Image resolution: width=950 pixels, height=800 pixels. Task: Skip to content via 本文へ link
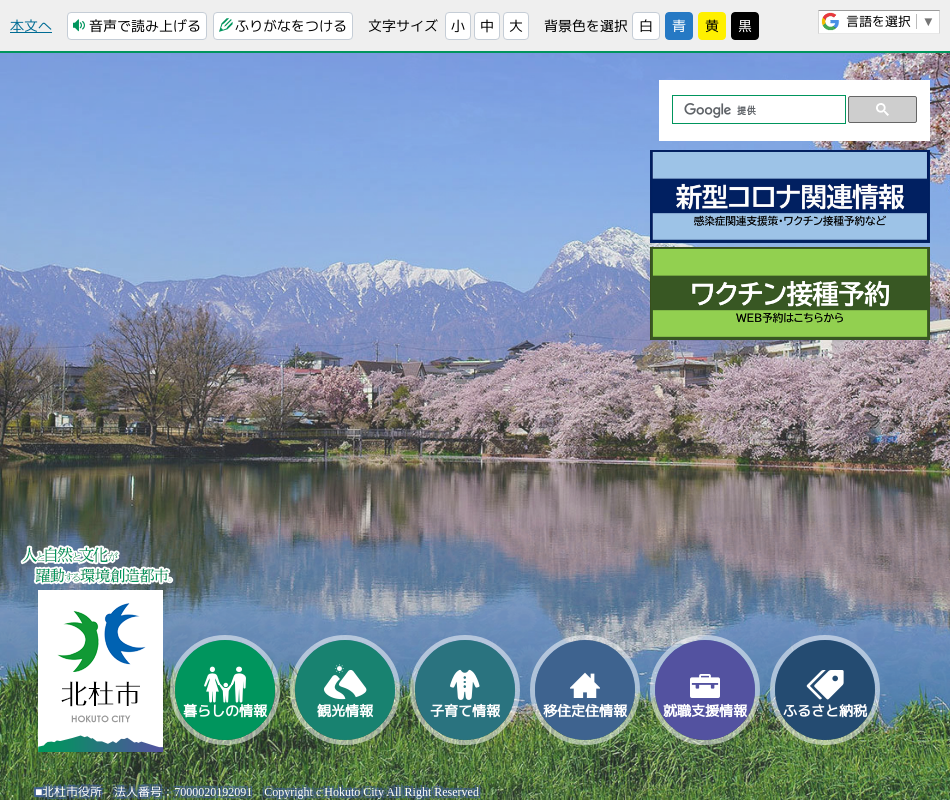(31, 26)
